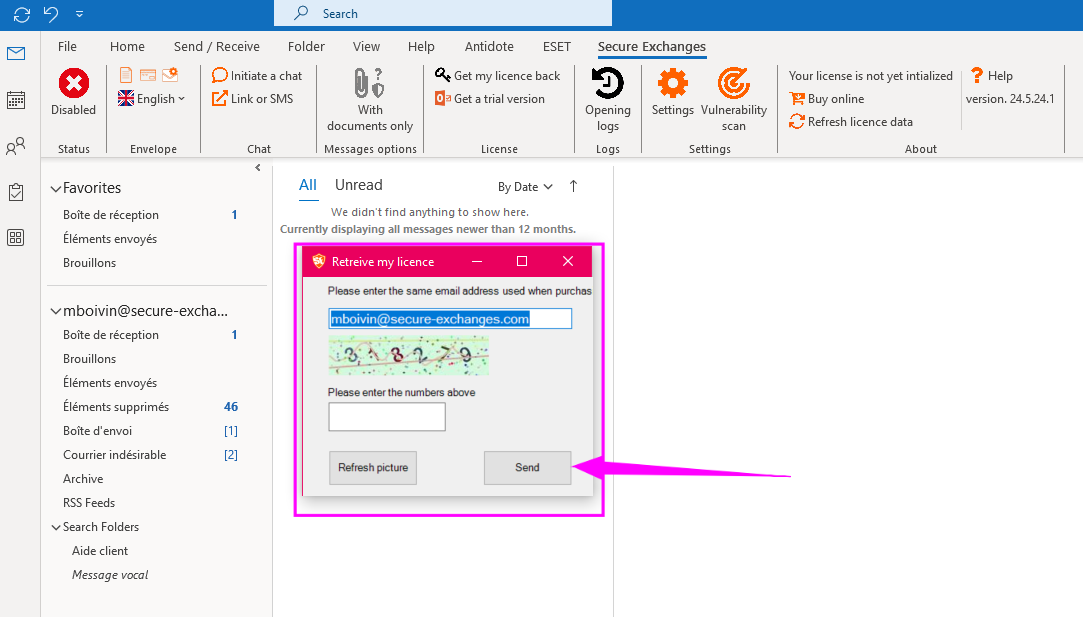This screenshot has height=617, width=1083.
Task: Click Refresh licence data
Action: click(851, 122)
